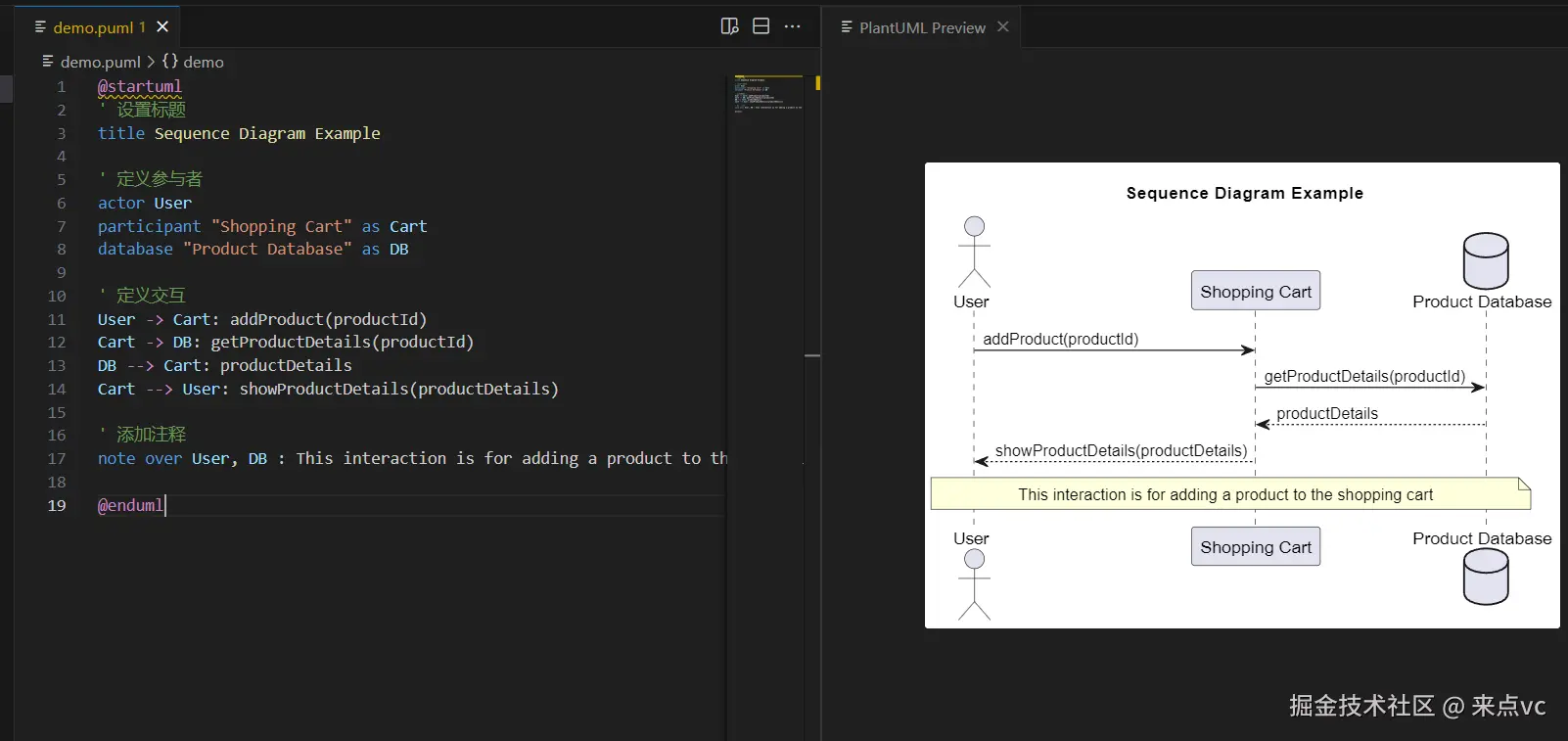1568x741 pixels.
Task: Click the bottom User actor figure
Action: click(x=974, y=584)
